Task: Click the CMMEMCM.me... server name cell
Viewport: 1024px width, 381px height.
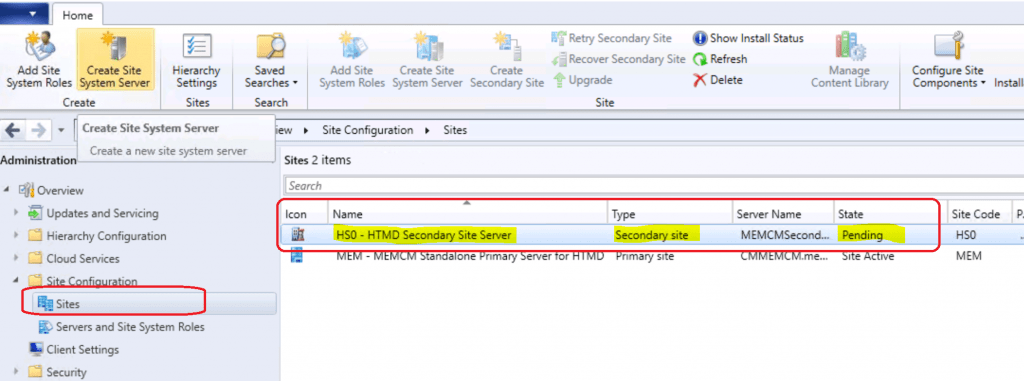Action: [x=783, y=256]
